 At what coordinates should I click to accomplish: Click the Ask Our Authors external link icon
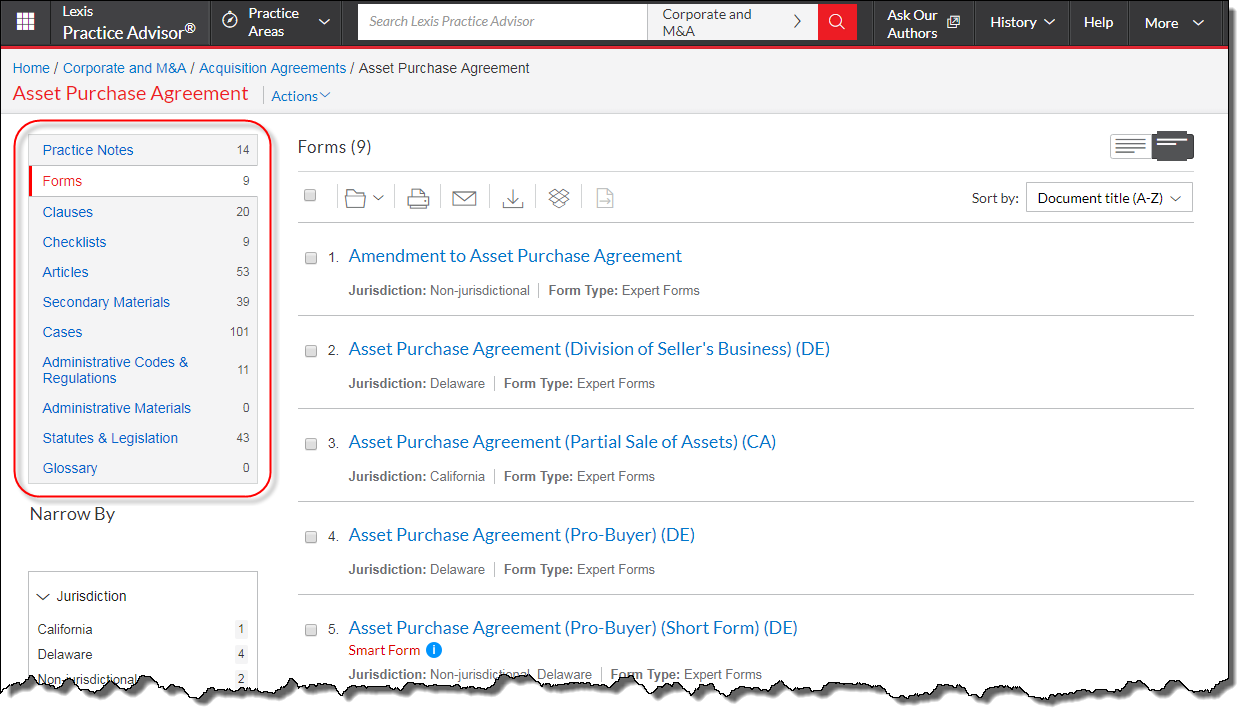pyautogui.click(x=953, y=22)
